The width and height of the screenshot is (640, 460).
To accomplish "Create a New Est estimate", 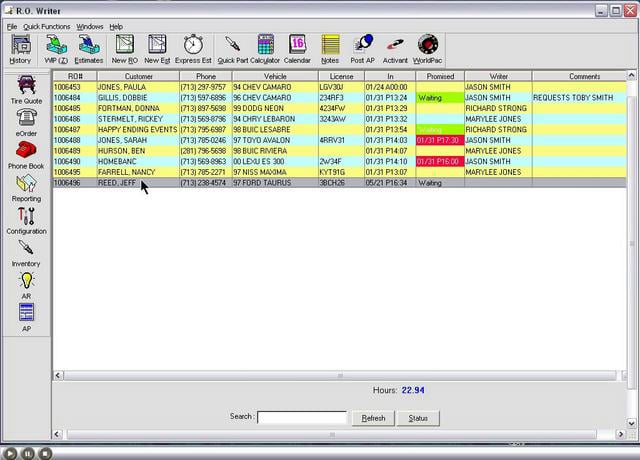I will click(157, 49).
